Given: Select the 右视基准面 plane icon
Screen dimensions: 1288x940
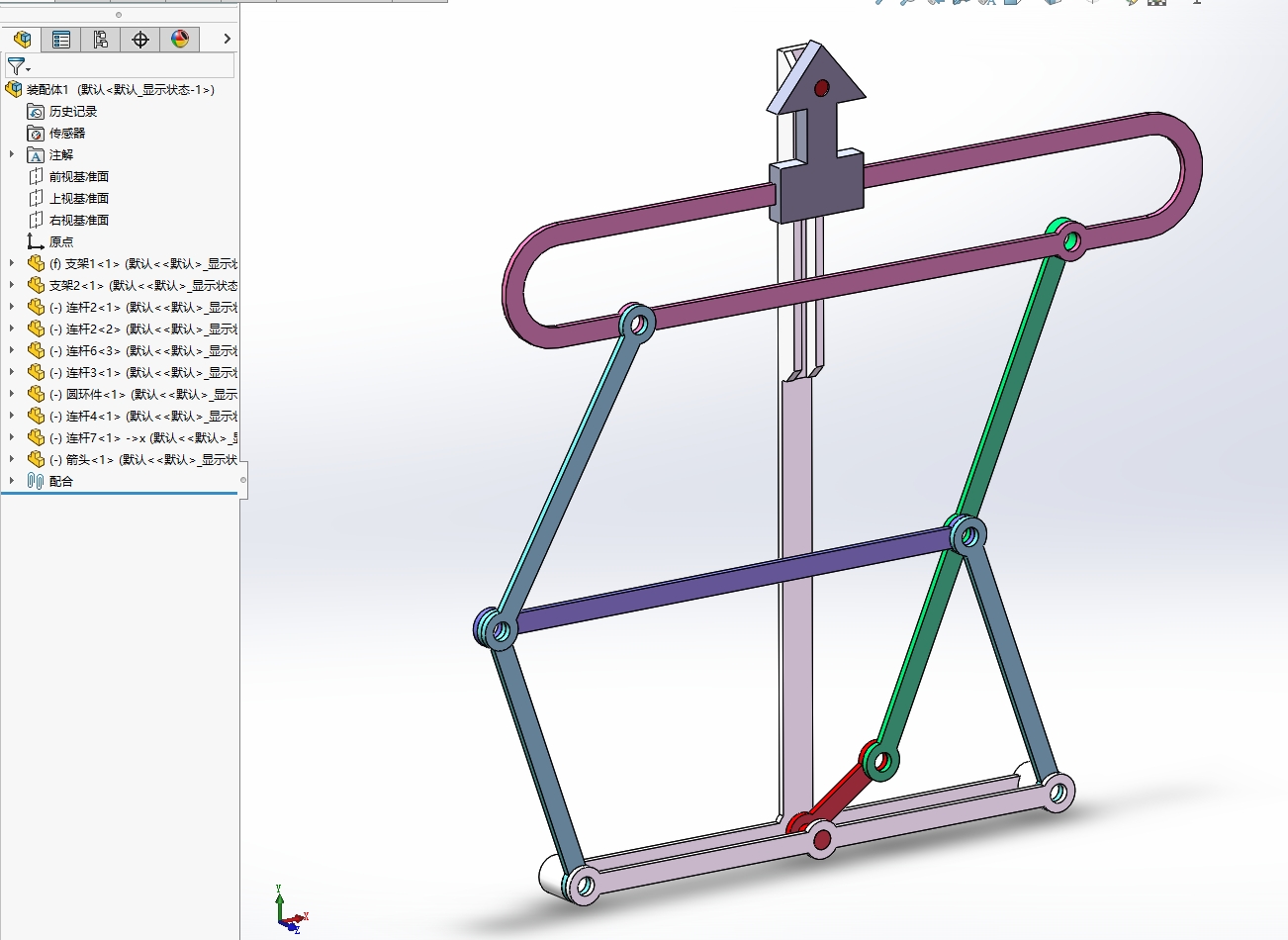Looking at the screenshot, I should tap(36, 220).
